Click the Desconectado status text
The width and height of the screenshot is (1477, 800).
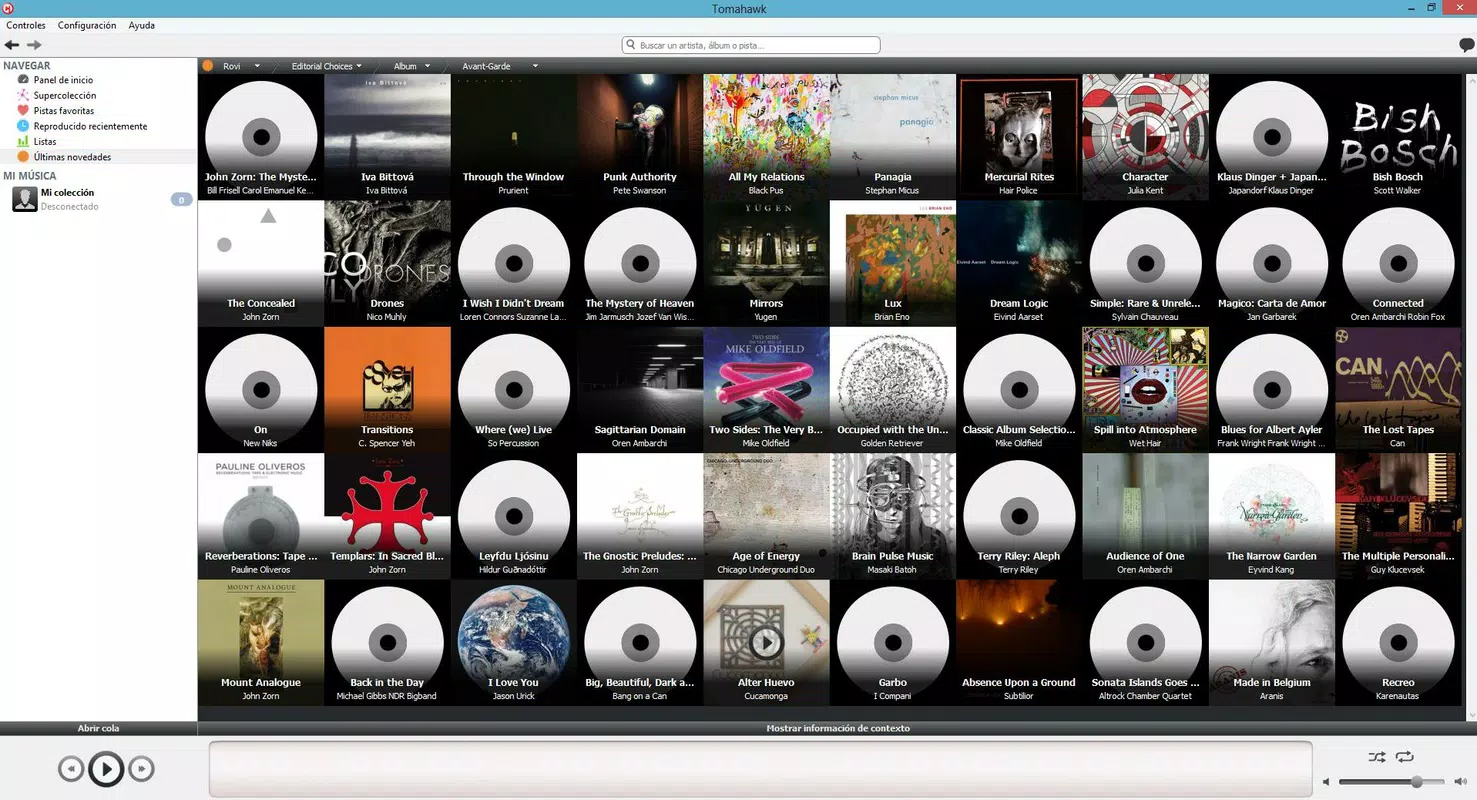70,207
